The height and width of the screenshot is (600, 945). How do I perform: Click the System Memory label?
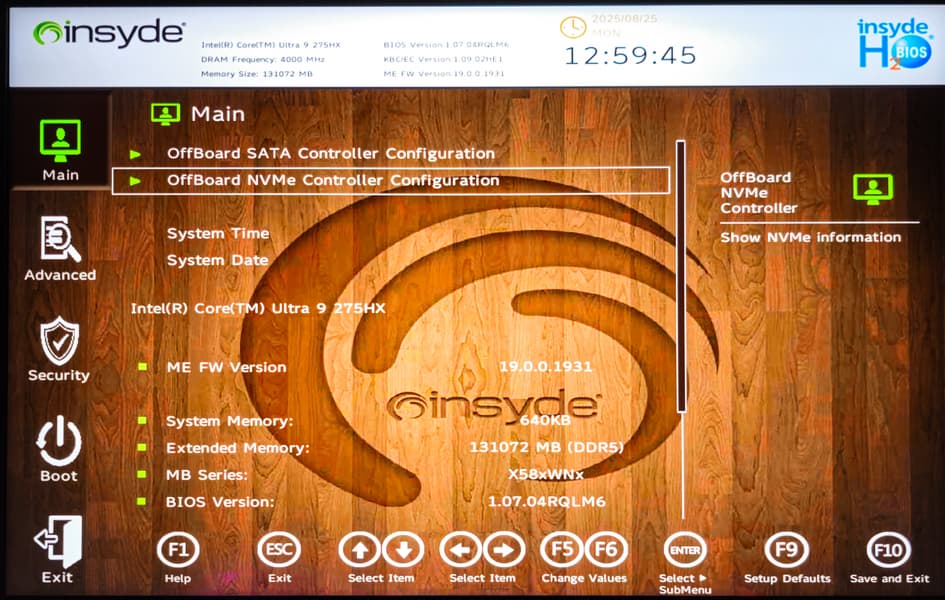(x=230, y=421)
